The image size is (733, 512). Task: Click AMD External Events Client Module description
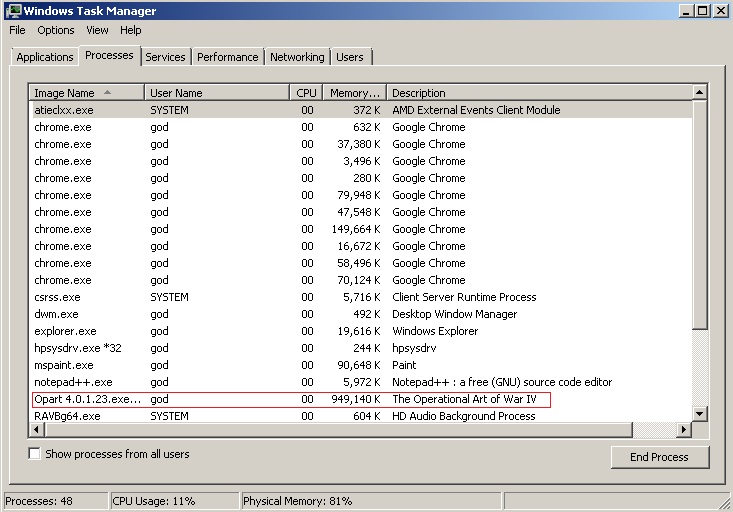[x=476, y=110]
